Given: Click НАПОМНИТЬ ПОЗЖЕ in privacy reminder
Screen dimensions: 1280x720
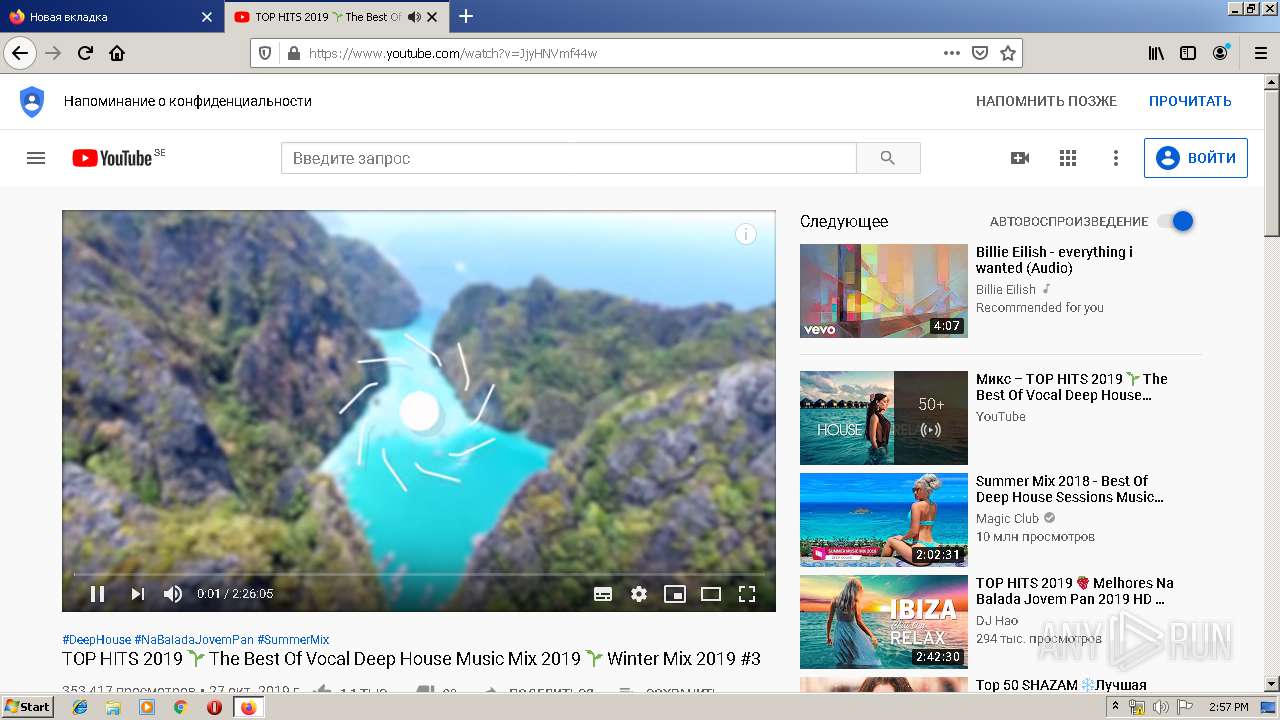Looking at the screenshot, I should click(1046, 101).
